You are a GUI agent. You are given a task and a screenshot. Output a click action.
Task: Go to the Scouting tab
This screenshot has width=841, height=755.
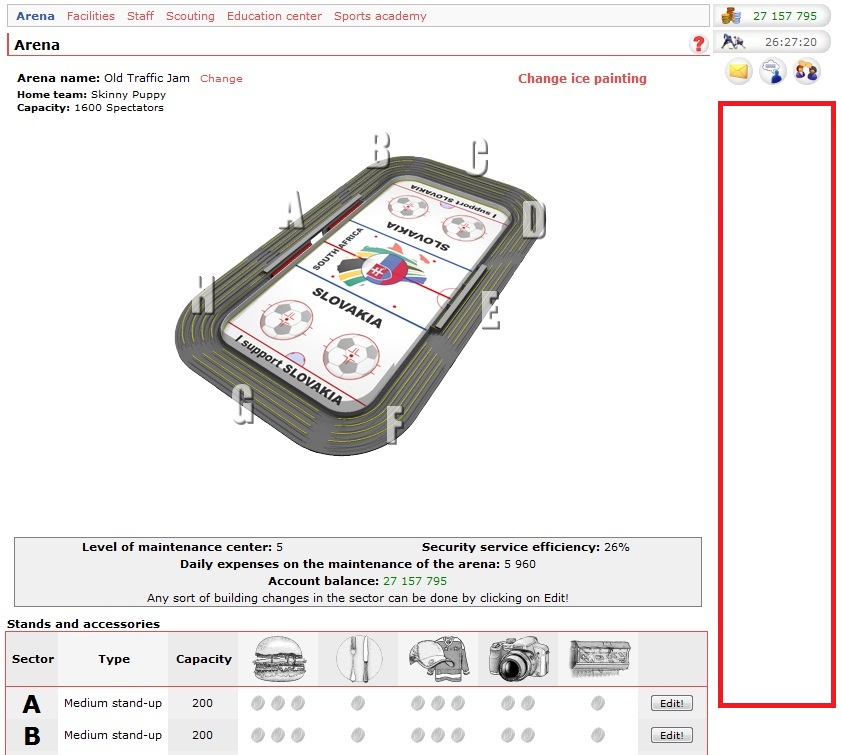click(190, 16)
